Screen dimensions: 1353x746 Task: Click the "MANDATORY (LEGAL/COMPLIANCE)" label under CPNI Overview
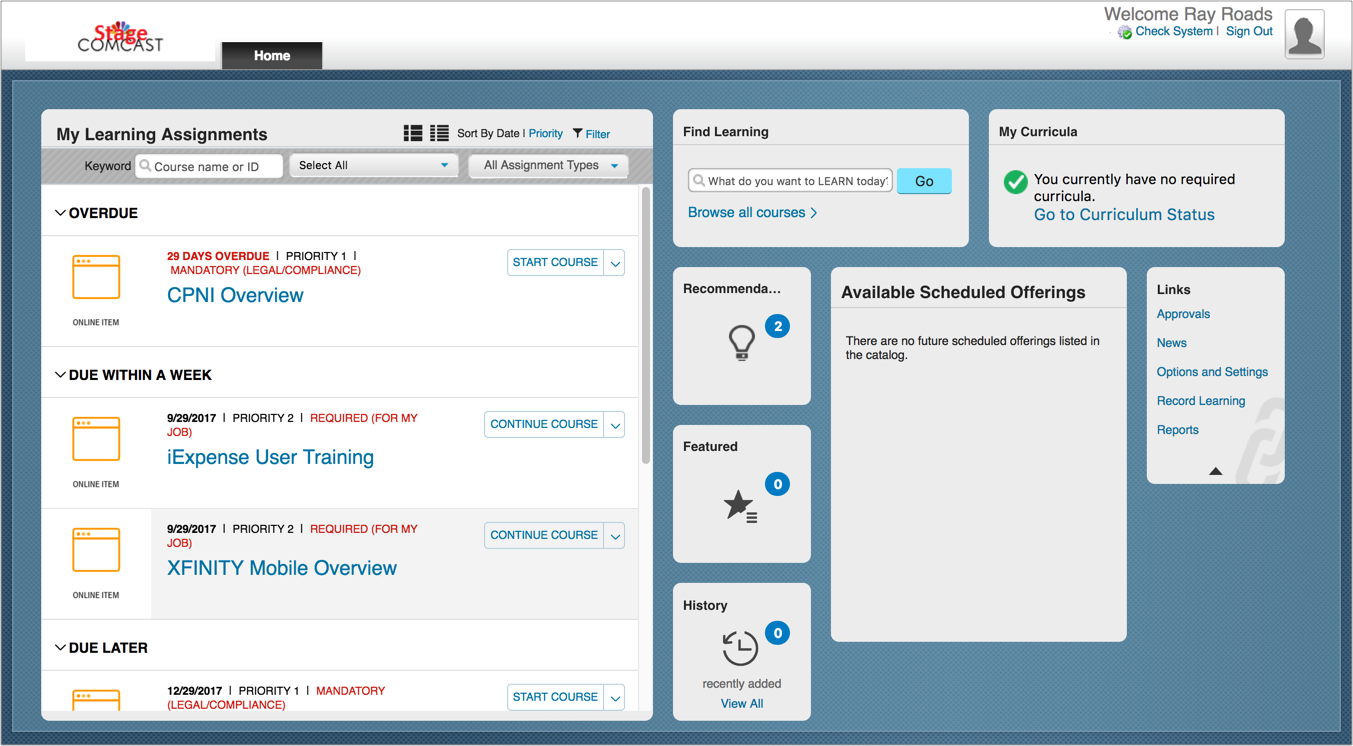[266, 271]
